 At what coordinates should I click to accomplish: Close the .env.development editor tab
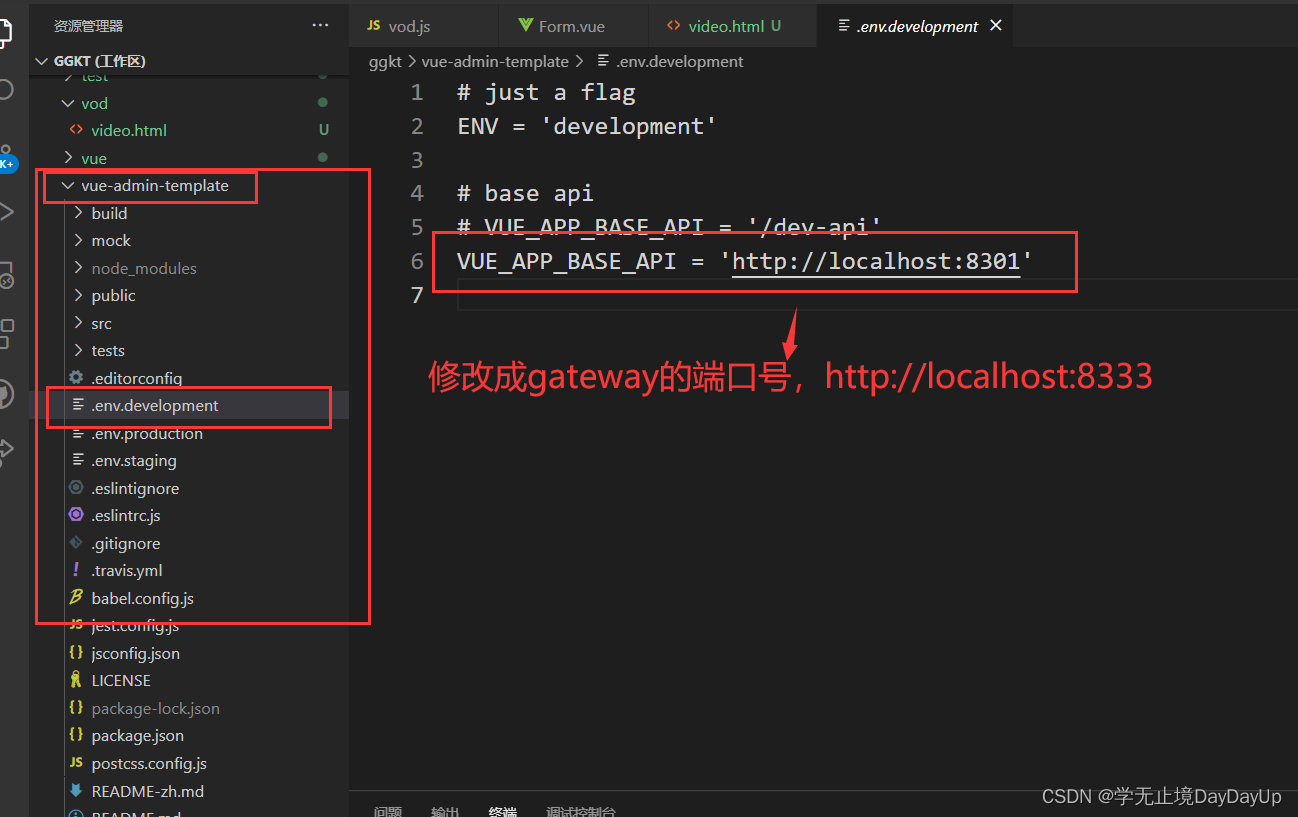(x=996, y=26)
